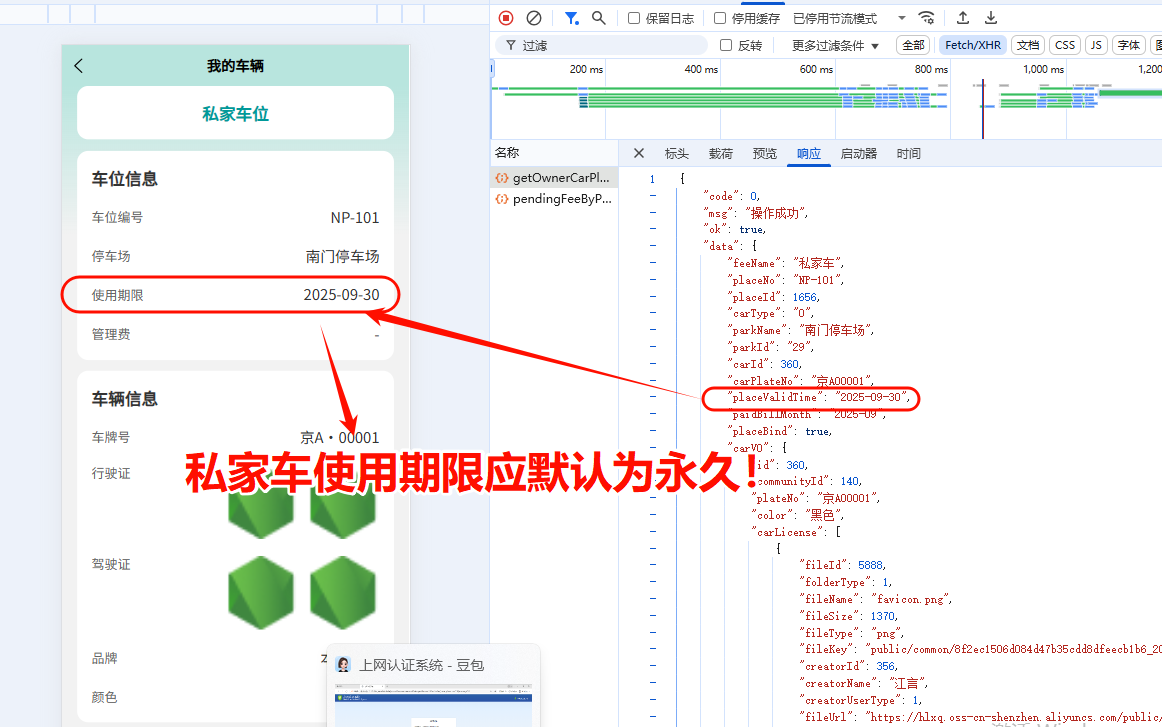
Task: Filter requests by CSS type
Action: (1065, 45)
